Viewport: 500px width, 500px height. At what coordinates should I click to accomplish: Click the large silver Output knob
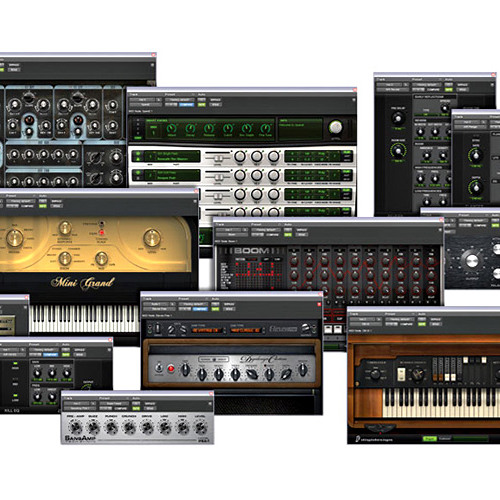(472, 261)
